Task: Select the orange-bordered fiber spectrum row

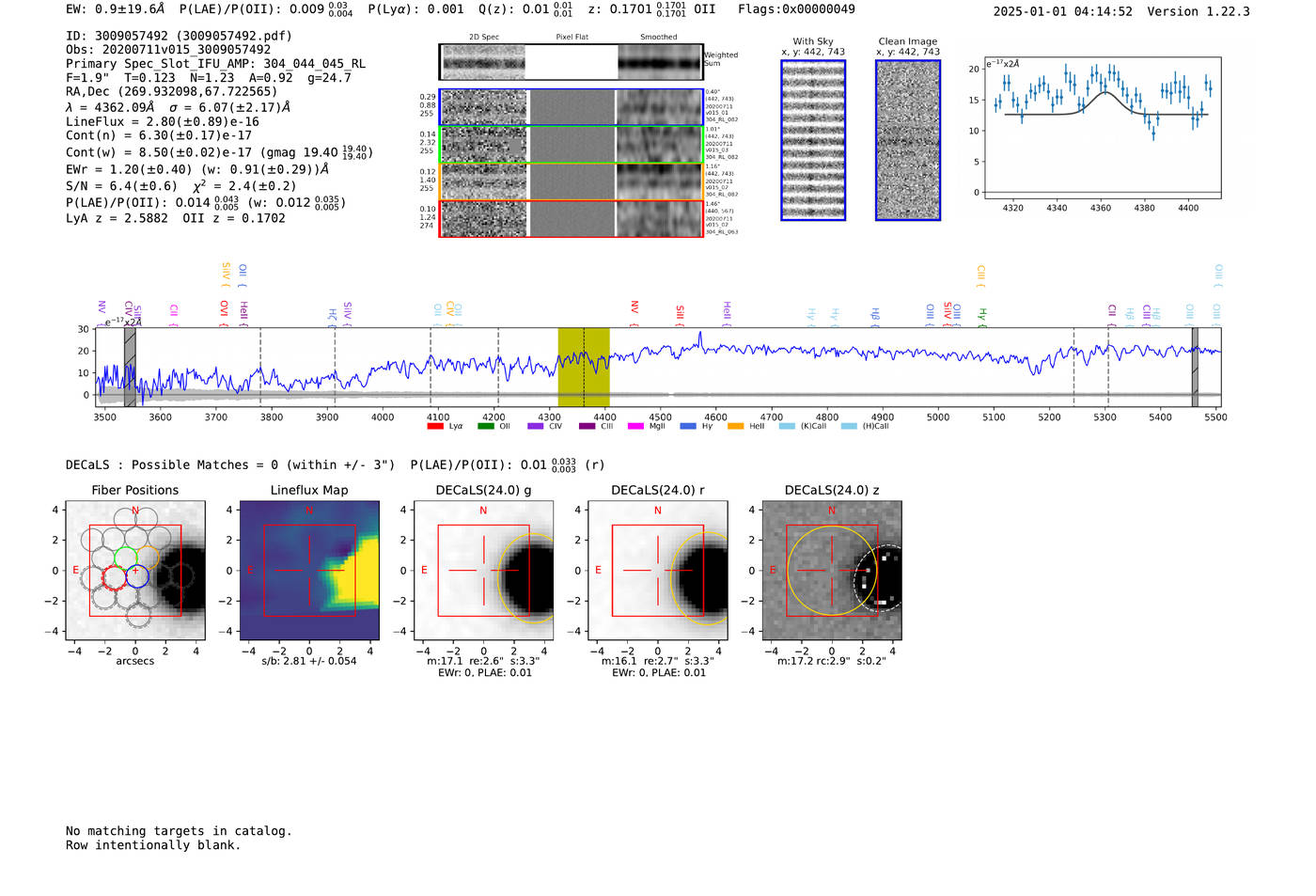Action: click(x=571, y=181)
